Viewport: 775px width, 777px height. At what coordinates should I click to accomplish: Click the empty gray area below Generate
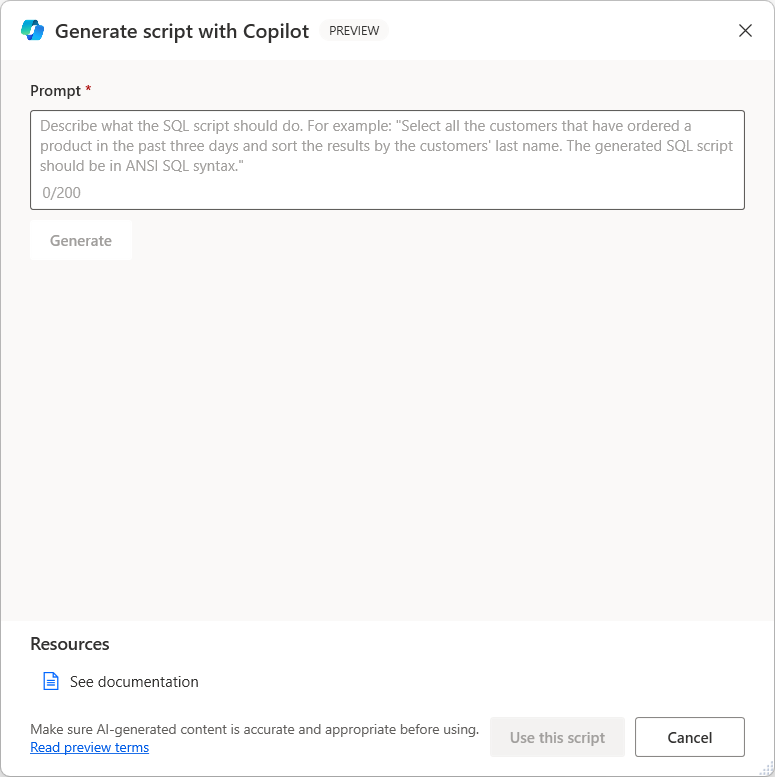(x=387, y=440)
